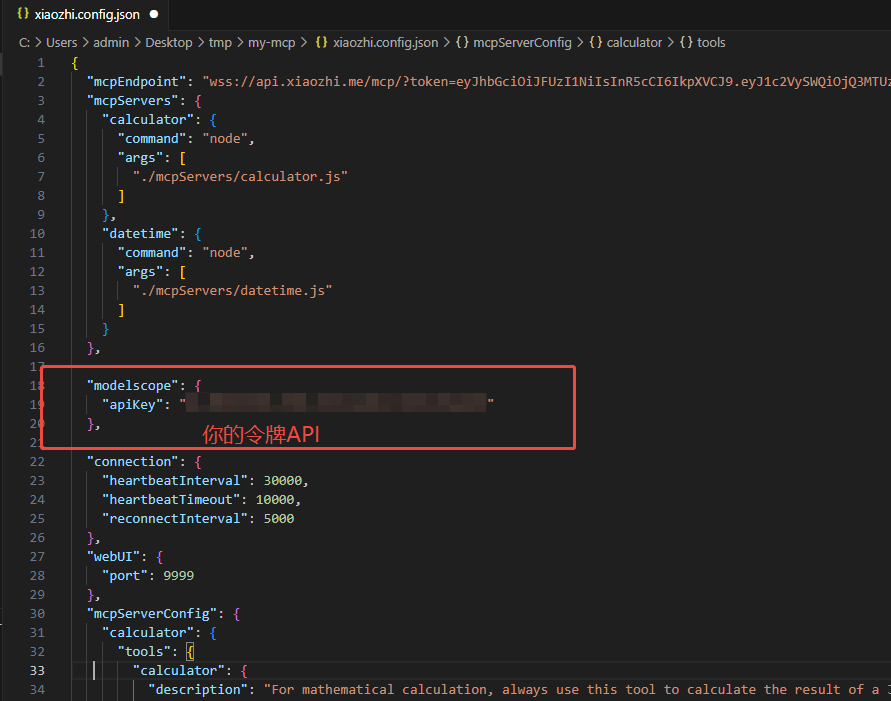This screenshot has width=891, height=701.
Task: Click the 'For mathematical calculation' description string
Action: coord(577,690)
